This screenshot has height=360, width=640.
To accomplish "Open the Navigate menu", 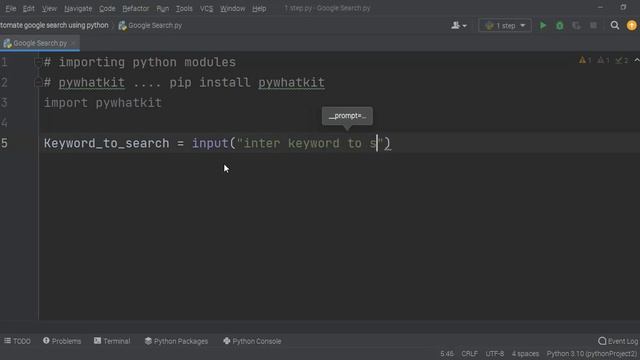I will pyautogui.click(x=78, y=8).
